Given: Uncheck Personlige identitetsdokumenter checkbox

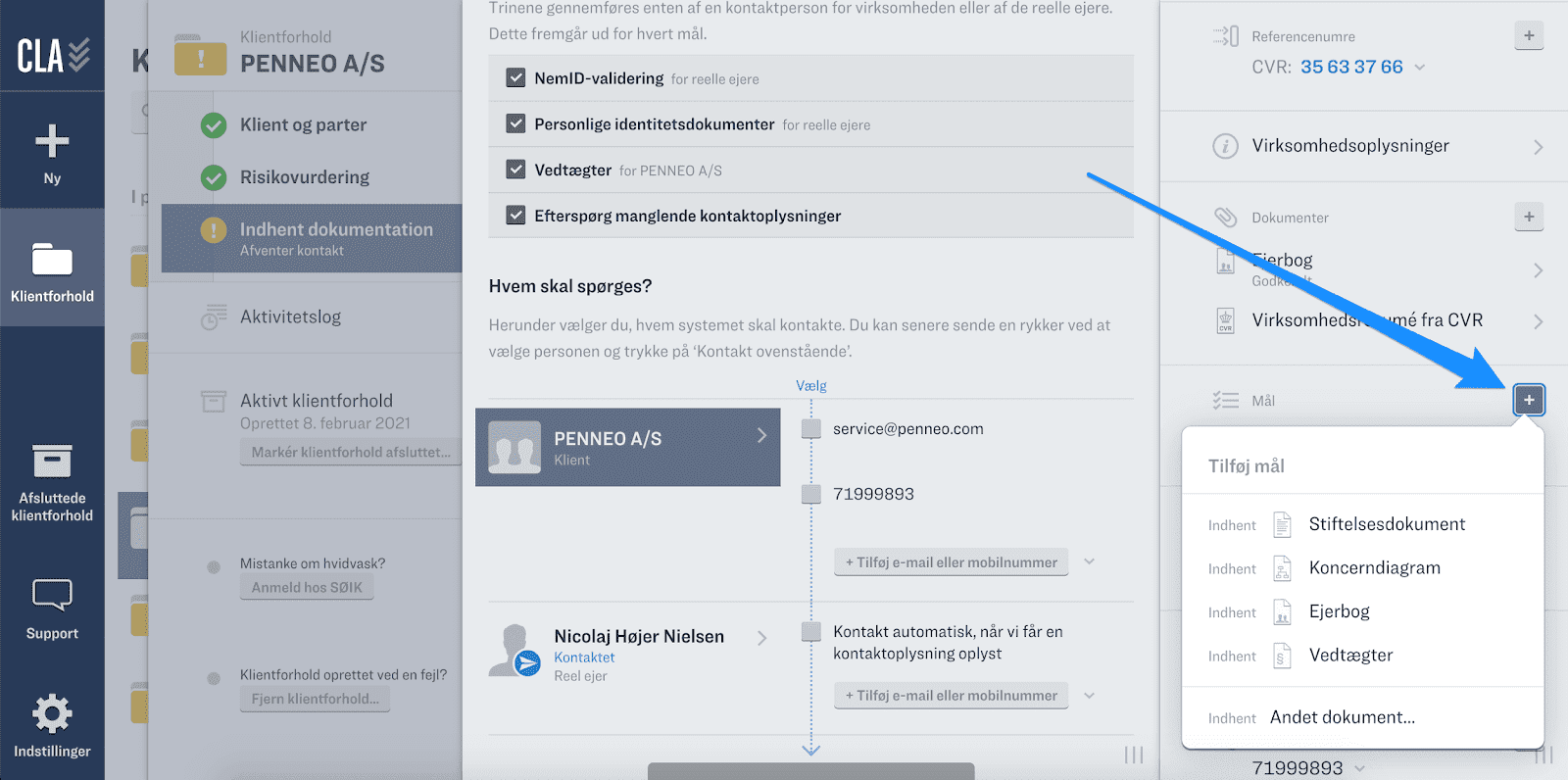Looking at the screenshot, I should pos(515,123).
